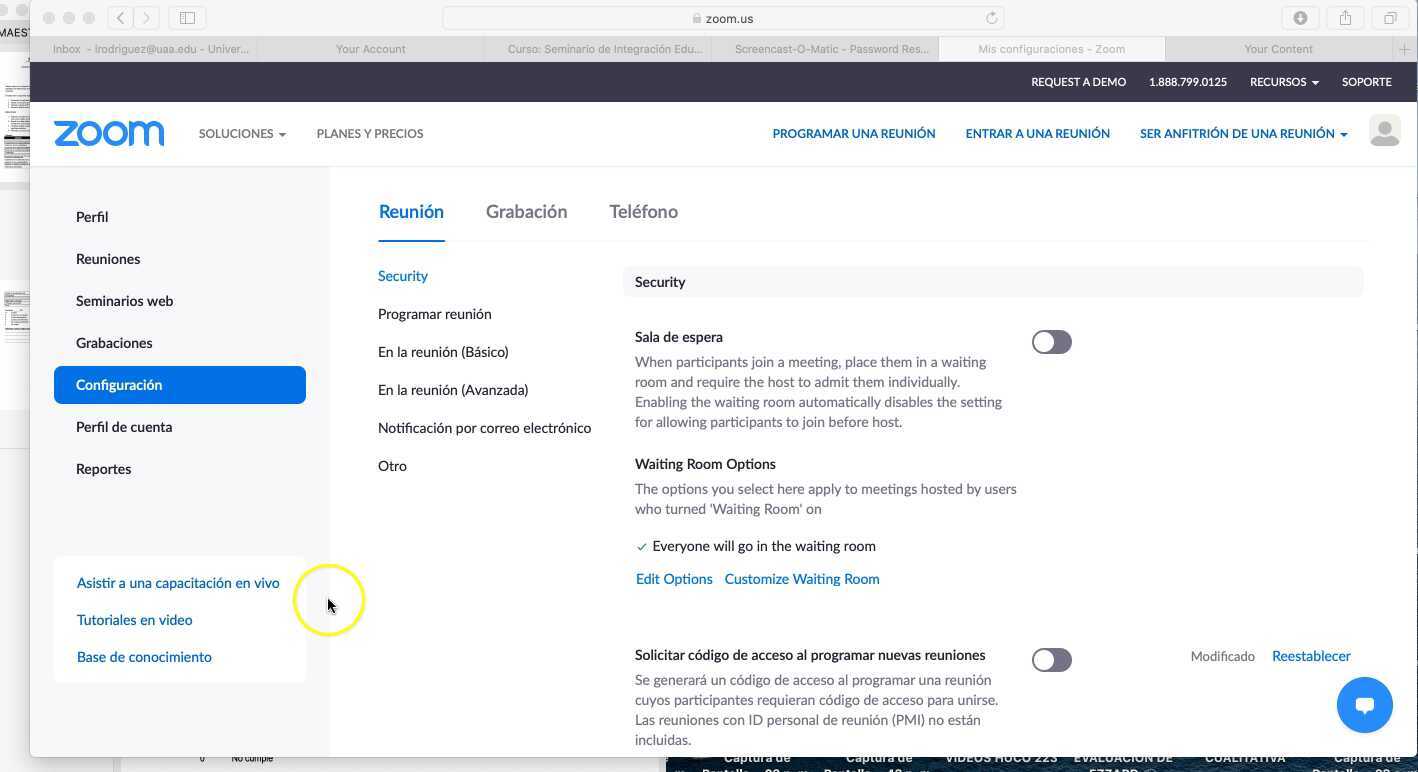The image size is (1418, 772).
Task: Select Configuración in the sidebar
Action: coord(180,385)
